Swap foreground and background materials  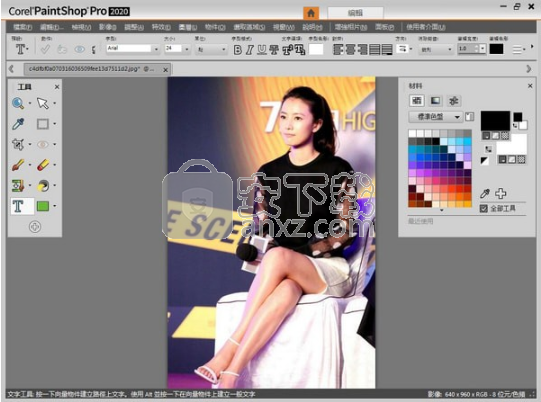[488, 149]
